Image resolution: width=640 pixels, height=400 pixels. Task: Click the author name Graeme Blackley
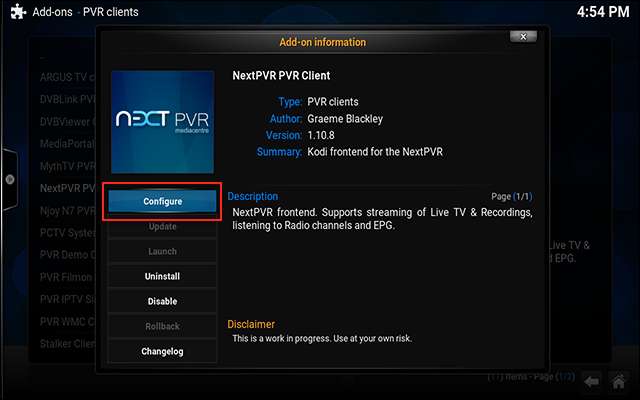[x=345, y=119]
